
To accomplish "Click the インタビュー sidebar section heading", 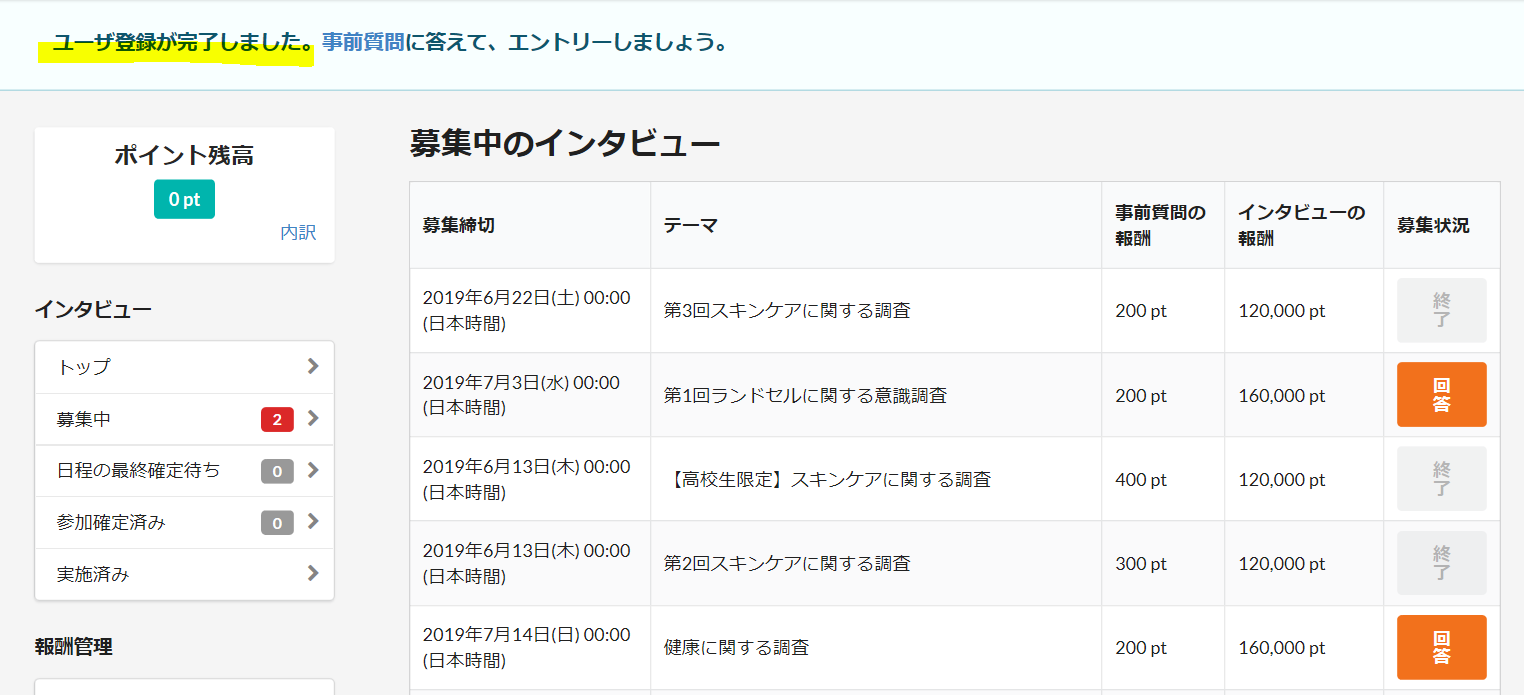I will (93, 309).
